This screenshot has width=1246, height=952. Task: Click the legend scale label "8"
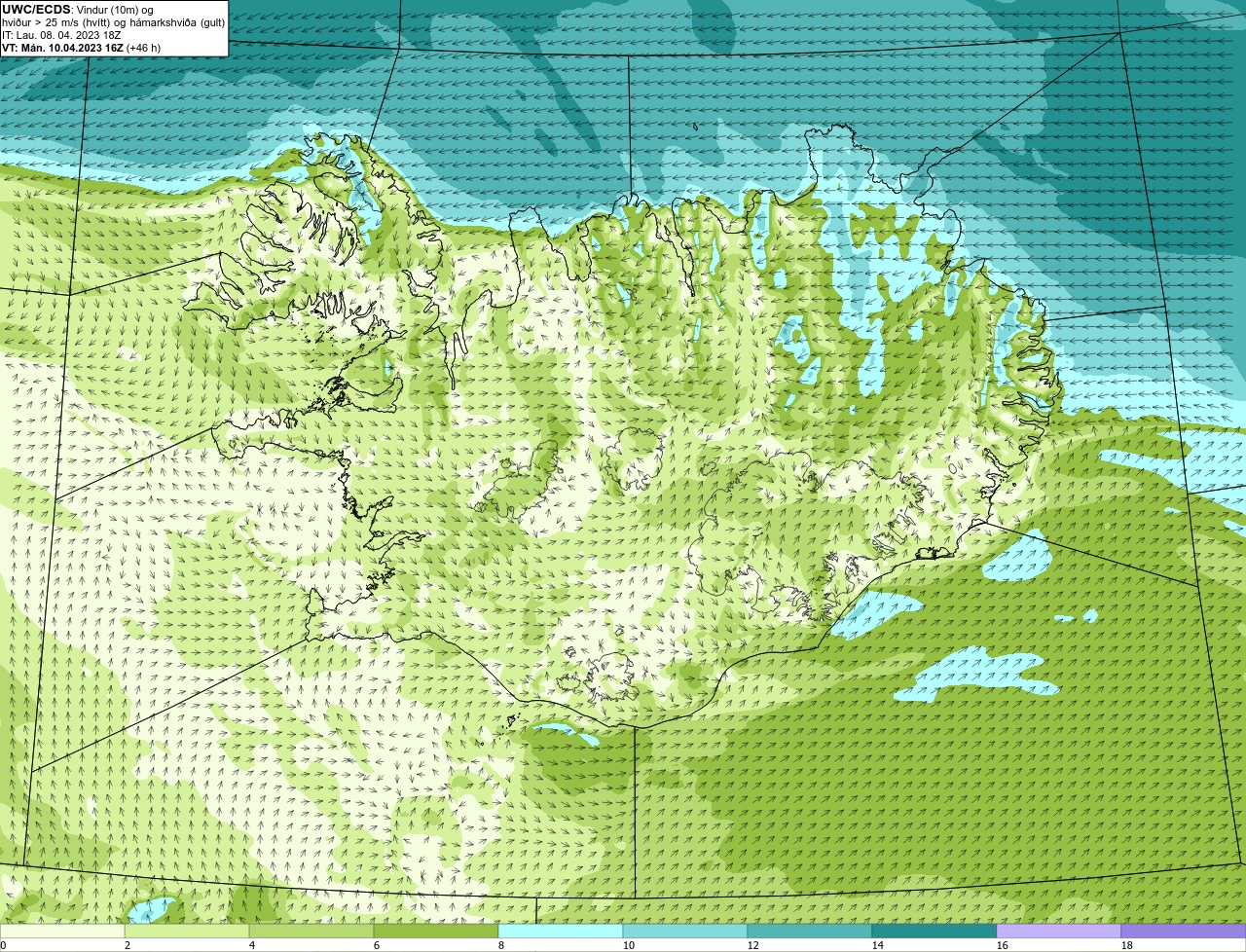pos(501,945)
